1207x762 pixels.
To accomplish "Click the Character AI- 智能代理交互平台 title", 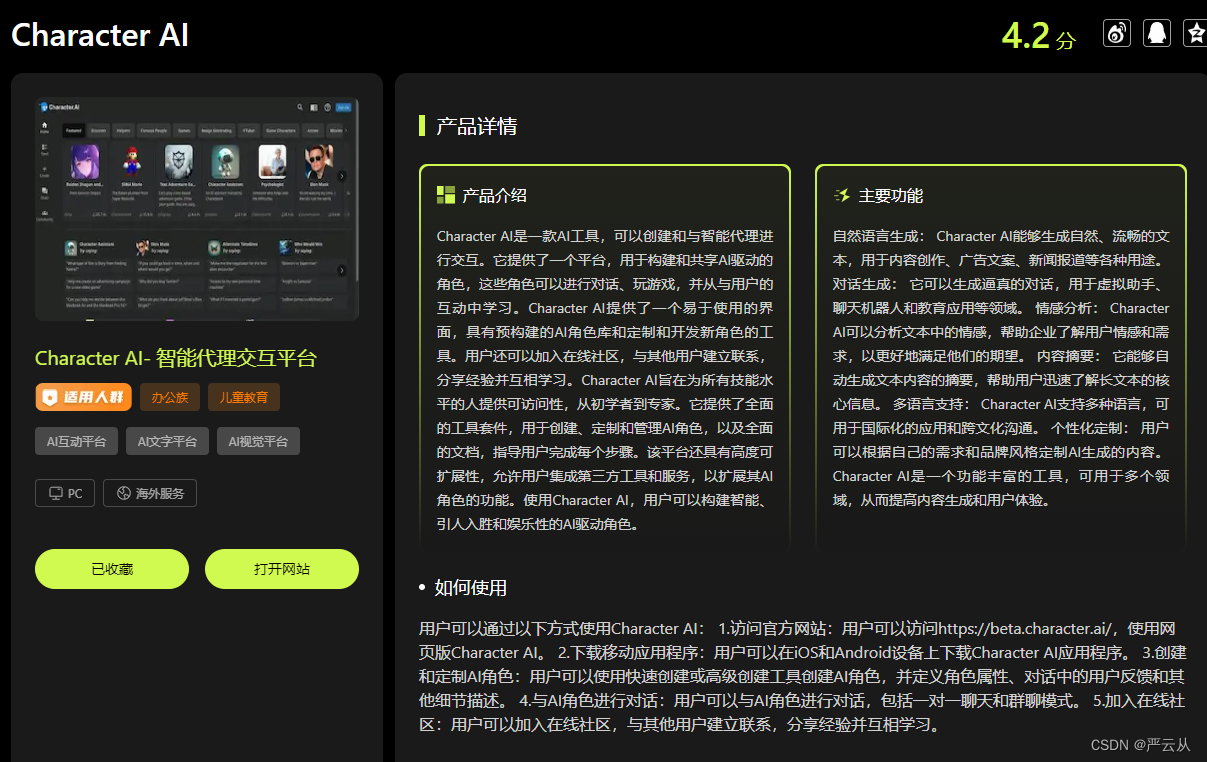I will coord(176,358).
